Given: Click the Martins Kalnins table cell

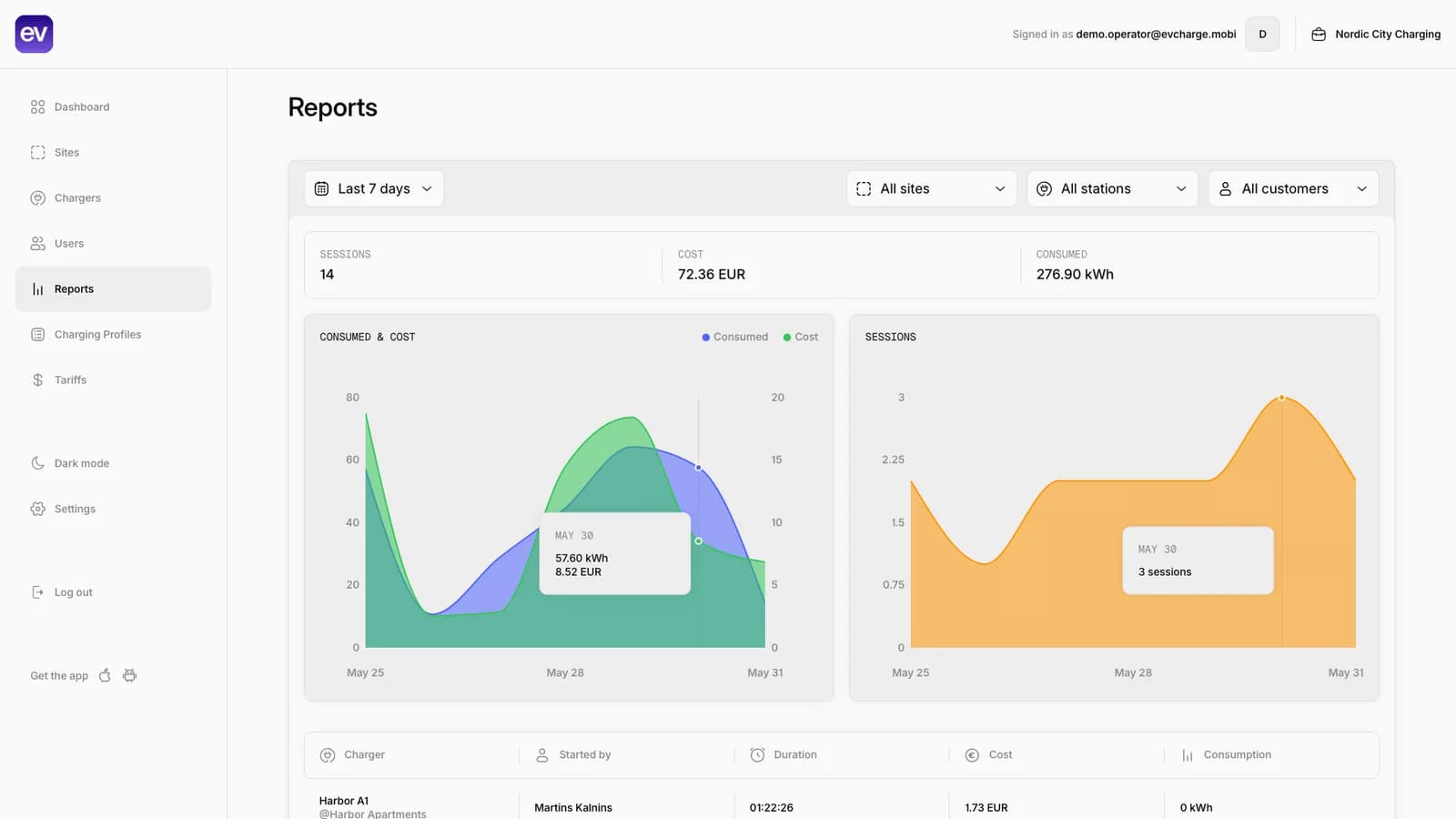Looking at the screenshot, I should pyautogui.click(x=573, y=807).
